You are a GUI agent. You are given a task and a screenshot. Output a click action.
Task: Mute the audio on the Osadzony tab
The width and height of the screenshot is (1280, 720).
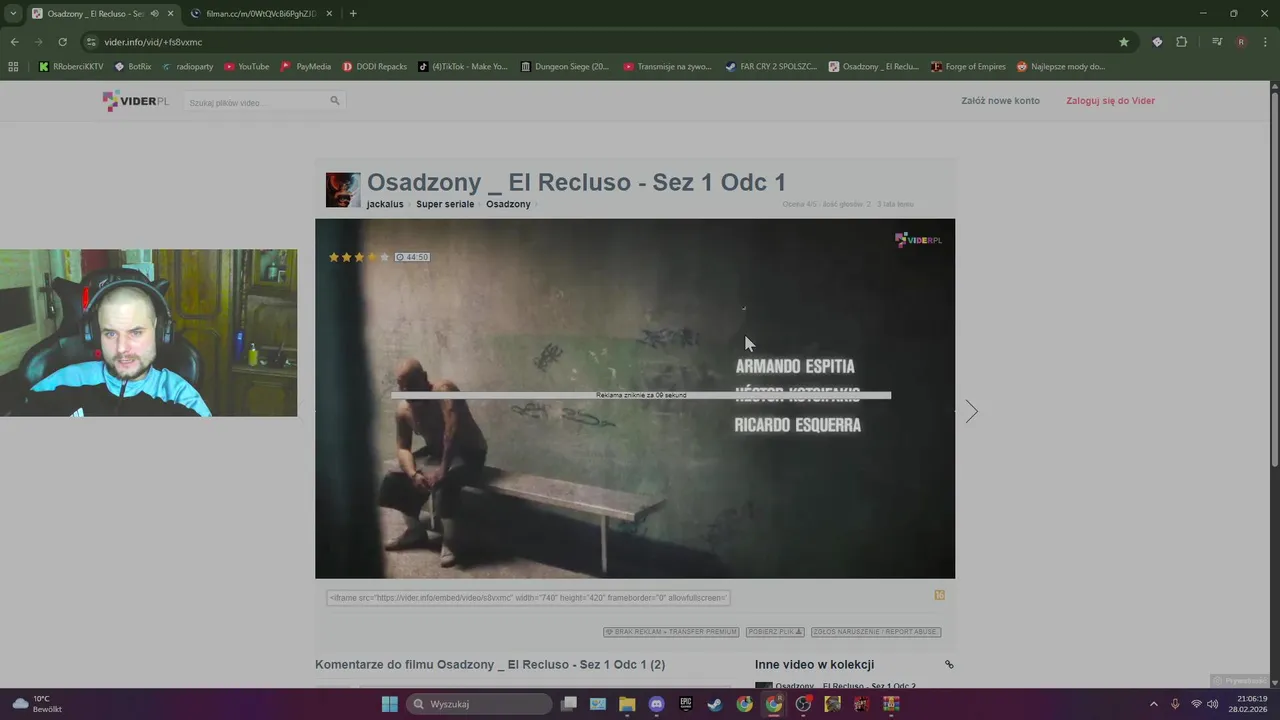pyautogui.click(x=154, y=14)
